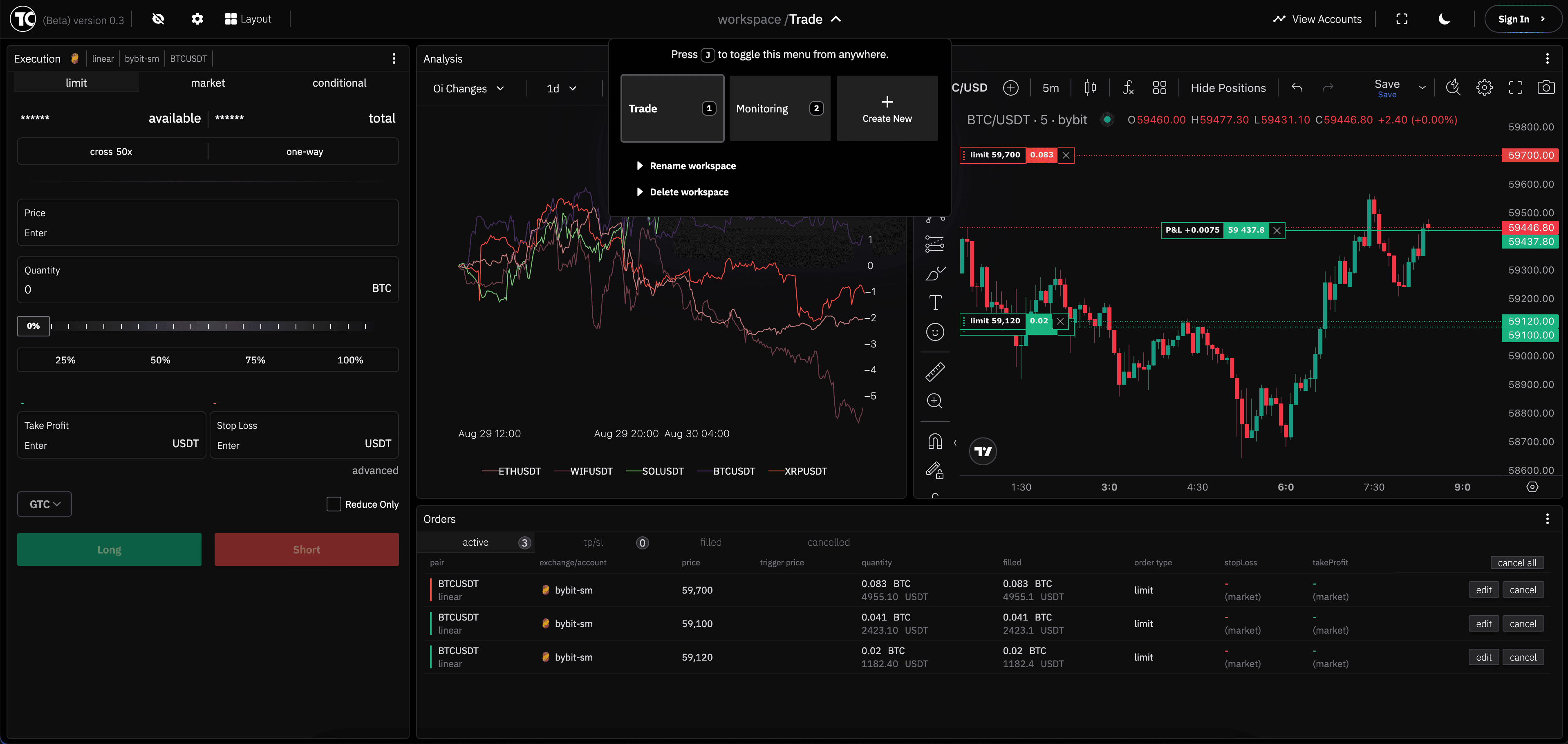1568x744 pixels.
Task: Choose one-way position mode
Action: point(305,152)
